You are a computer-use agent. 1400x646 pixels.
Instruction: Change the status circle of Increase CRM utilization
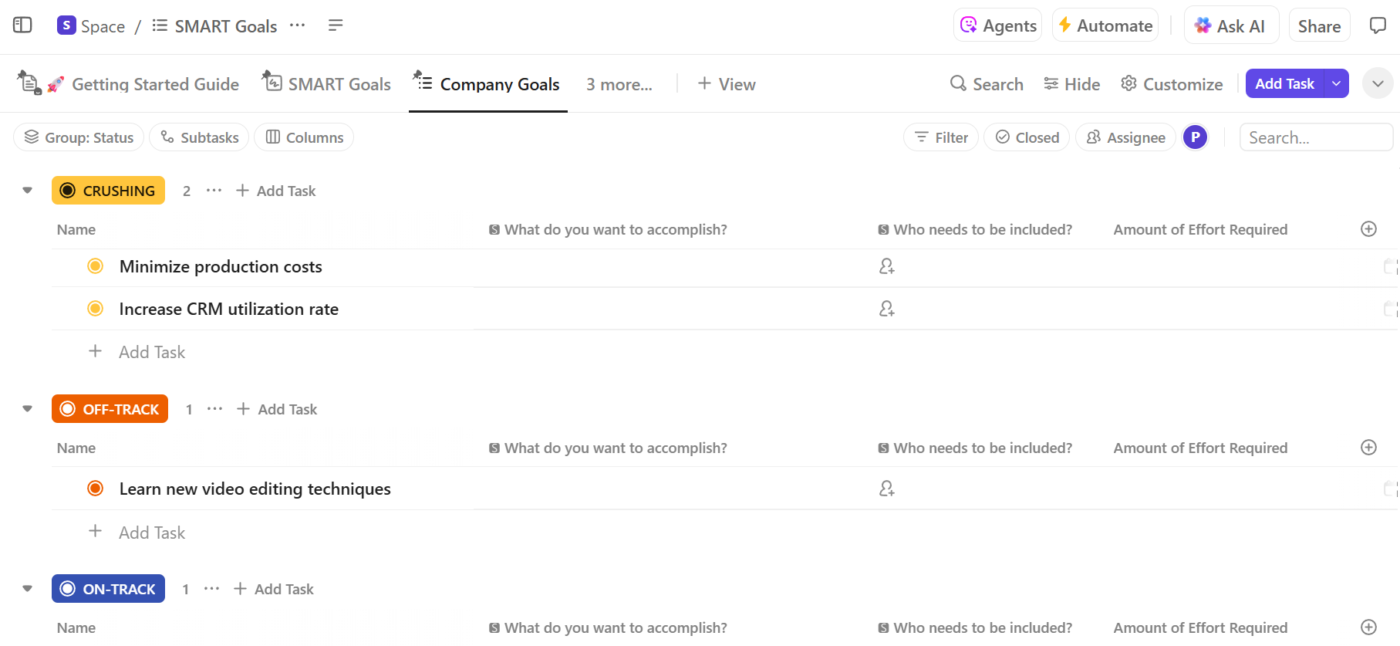pos(95,308)
